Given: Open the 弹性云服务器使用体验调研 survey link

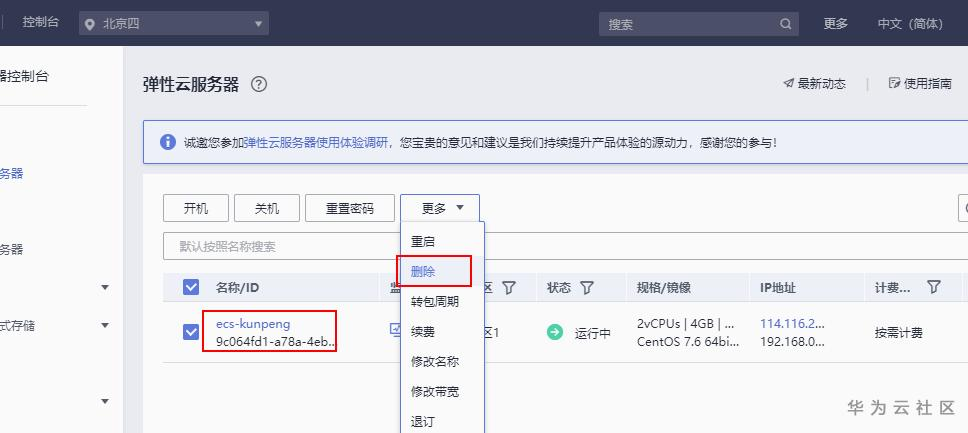Looking at the screenshot, I should click(x=315, y=142).
